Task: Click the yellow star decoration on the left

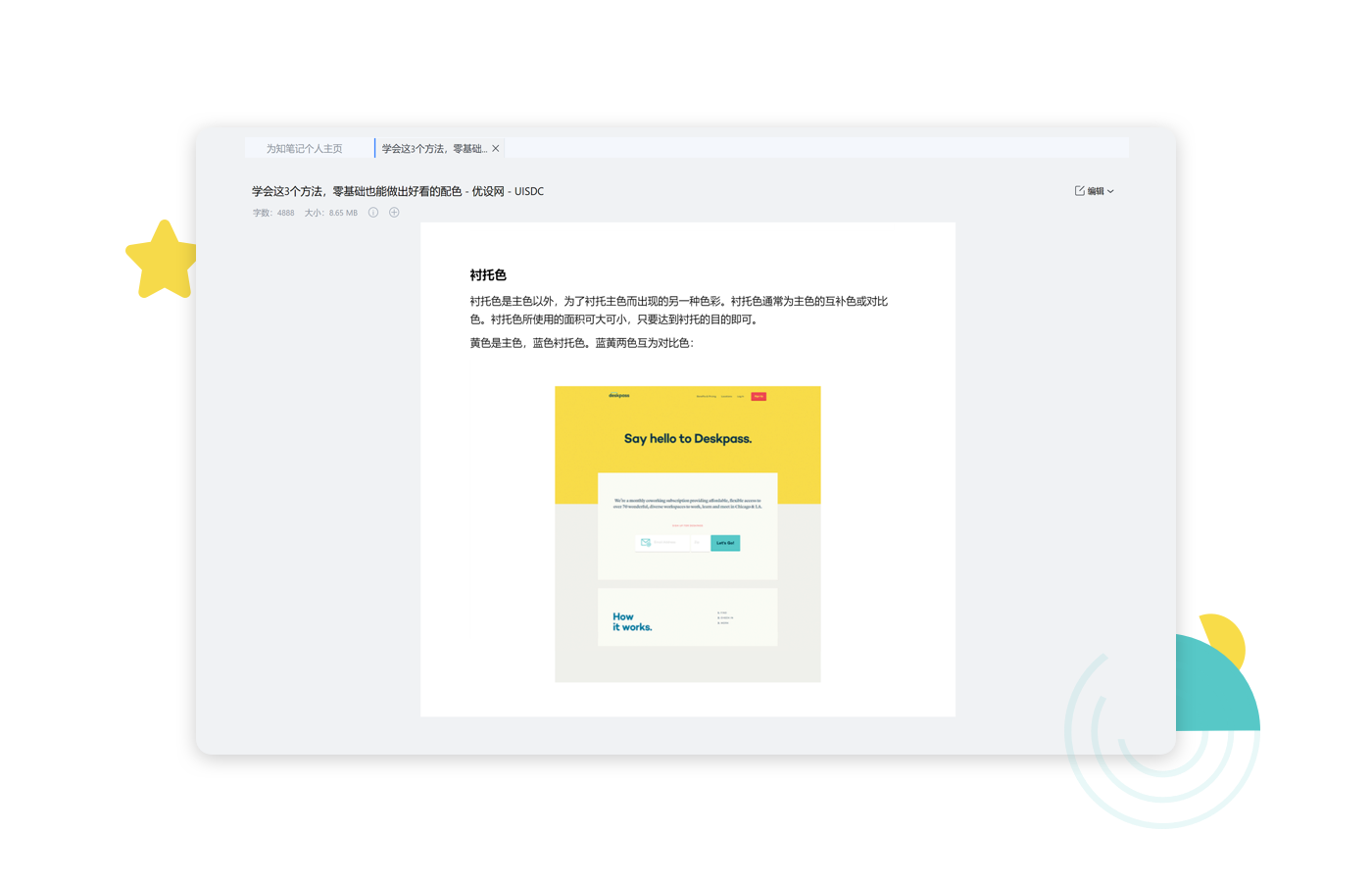Action: click(x=163, y=260)
